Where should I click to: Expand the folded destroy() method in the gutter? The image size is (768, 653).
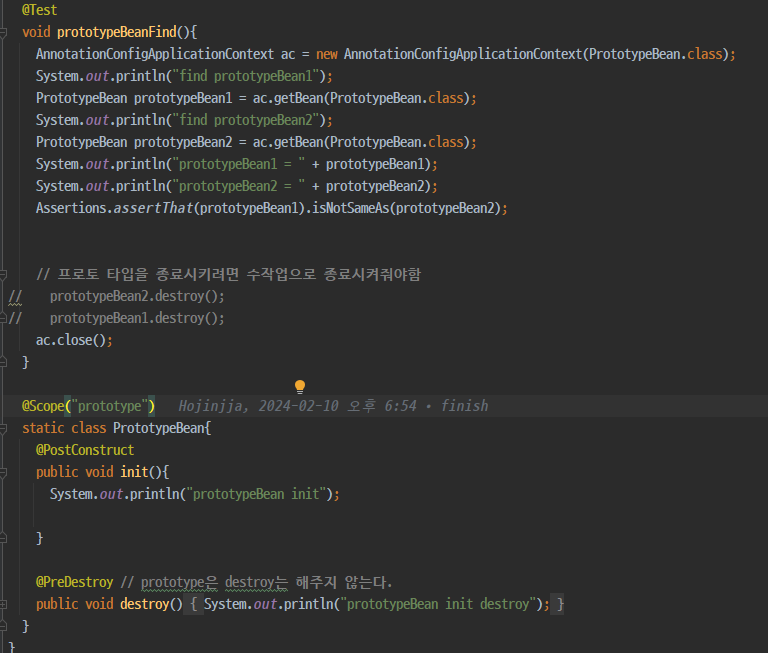coord(3,605)
